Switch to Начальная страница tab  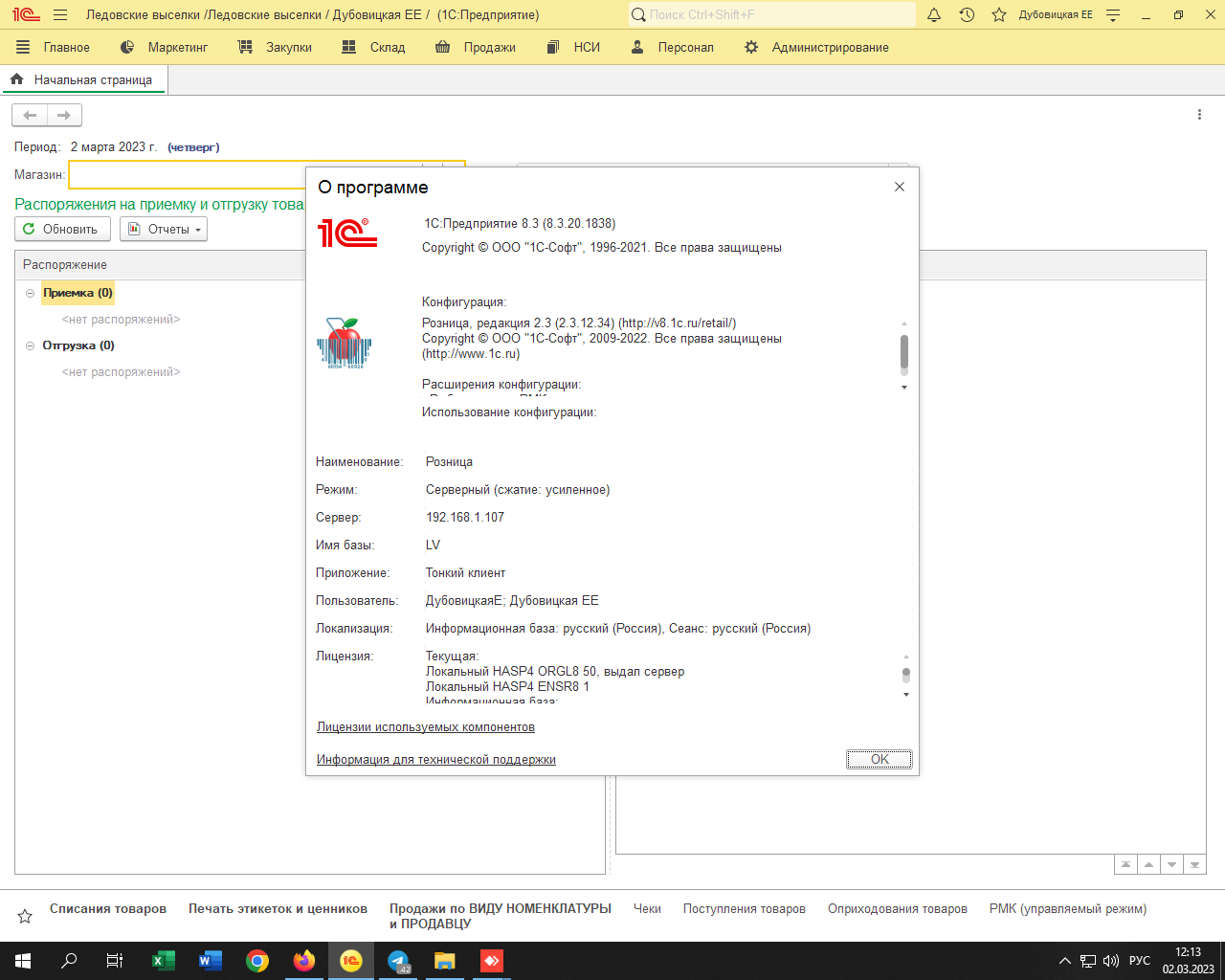pos(84,79)
